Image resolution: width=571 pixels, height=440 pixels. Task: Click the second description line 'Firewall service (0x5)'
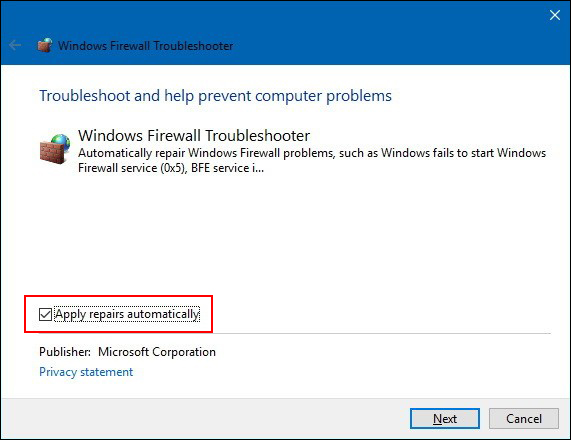tap(132, 168)
